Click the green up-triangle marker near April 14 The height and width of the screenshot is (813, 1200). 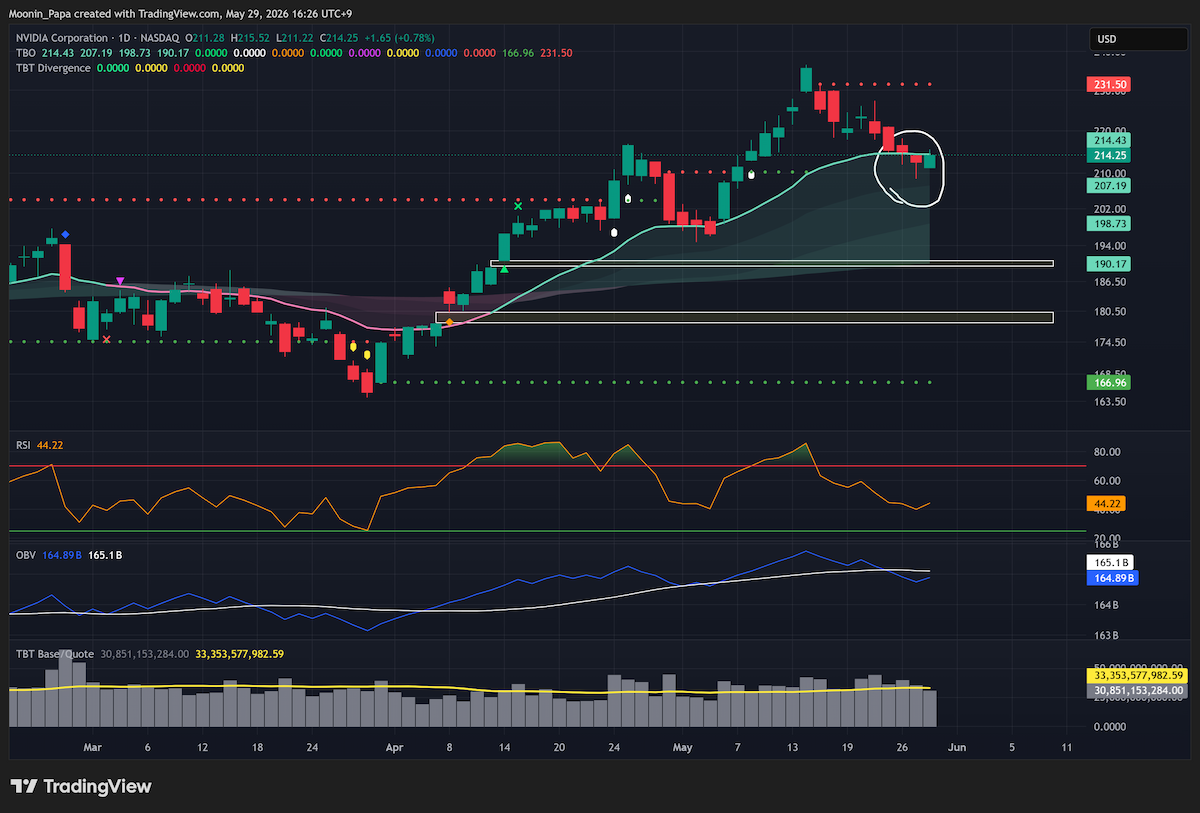click(x=505, y=267)
